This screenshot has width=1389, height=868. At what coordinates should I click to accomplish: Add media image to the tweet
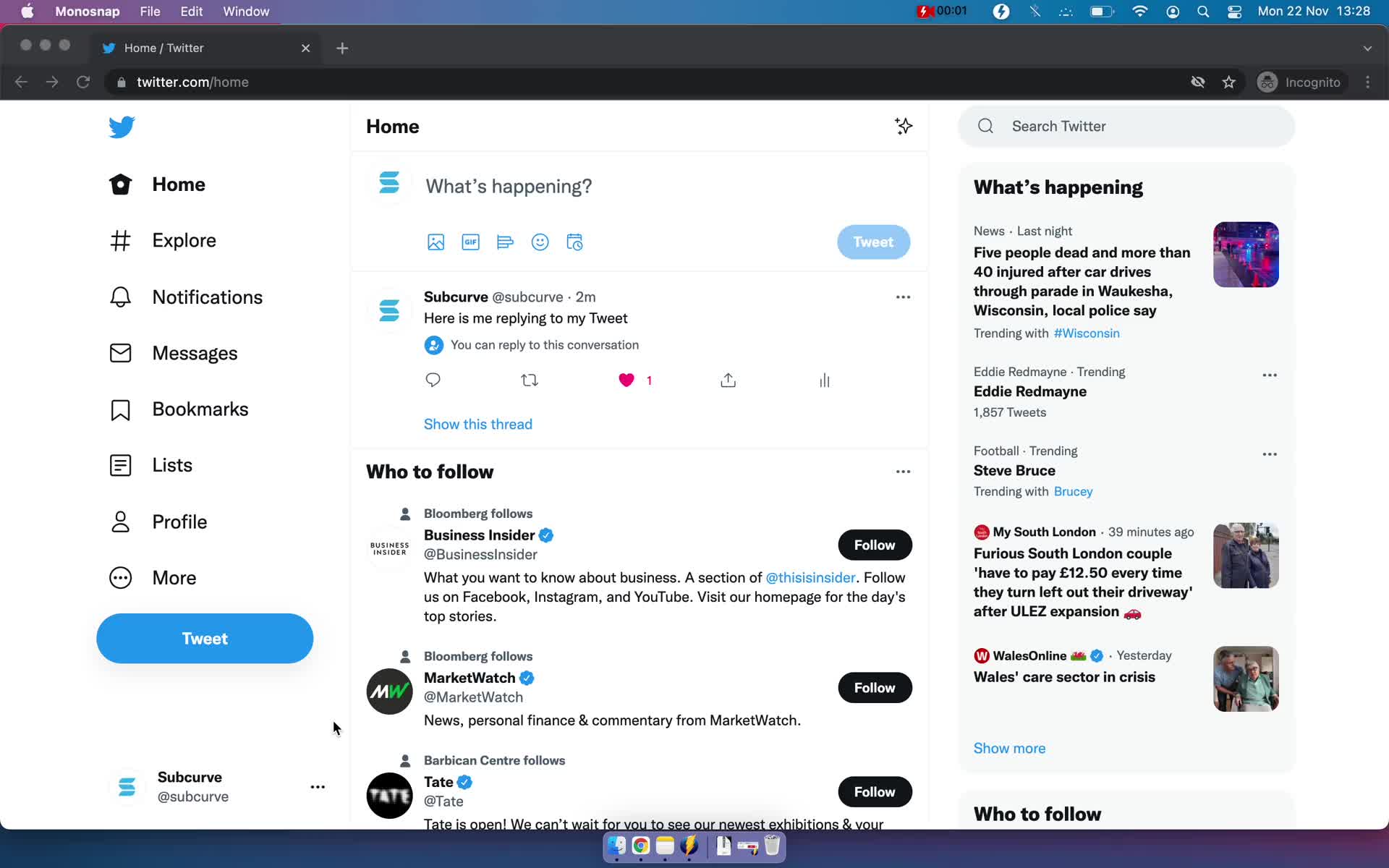click(x=436, y=242)
